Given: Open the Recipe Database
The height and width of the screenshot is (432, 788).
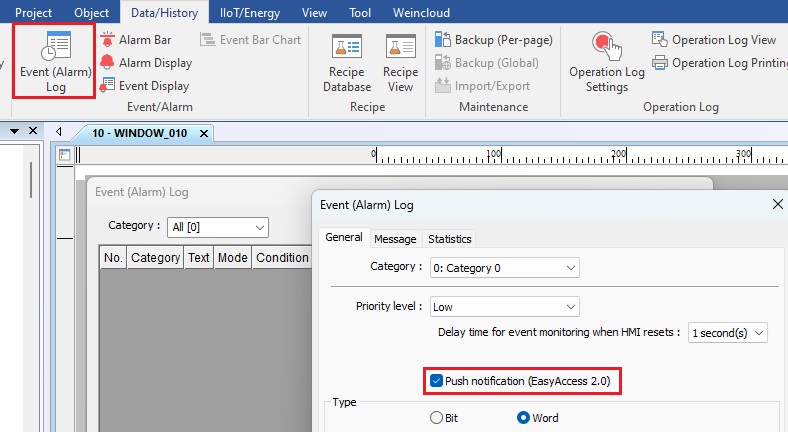Looking at the screenshot, I should point(347,62).
